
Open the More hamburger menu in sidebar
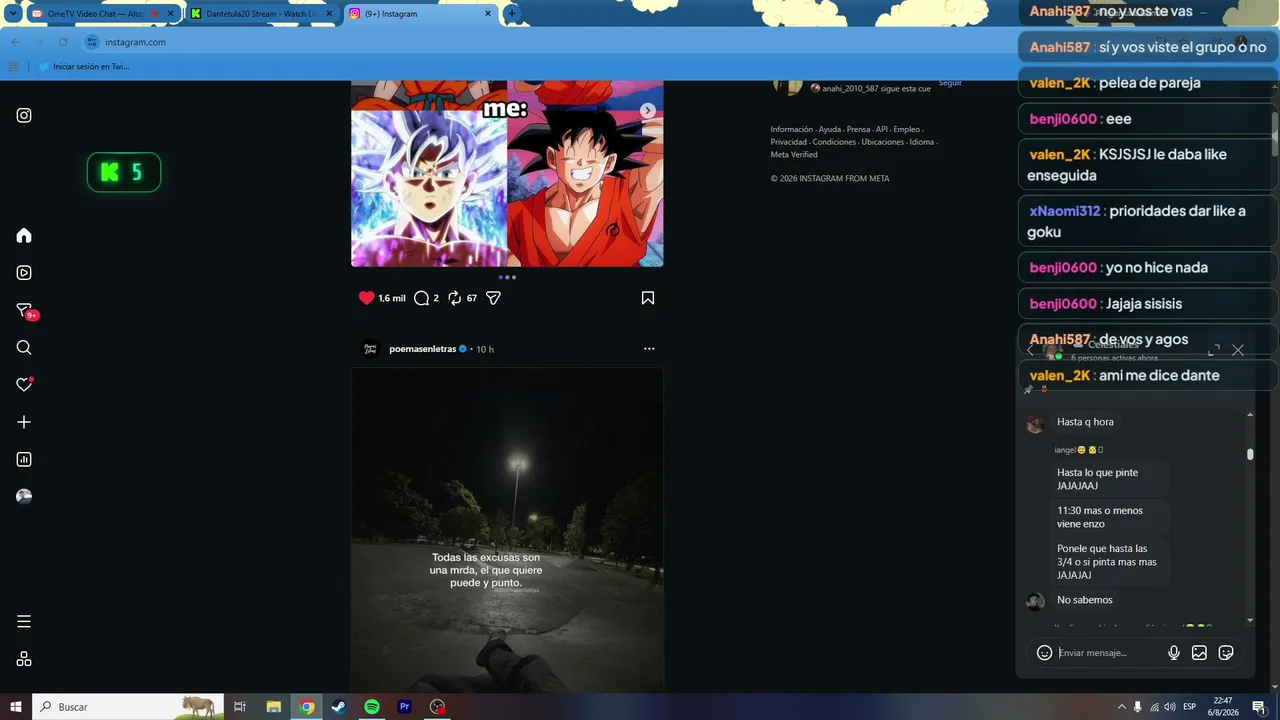tap(24, 621)
